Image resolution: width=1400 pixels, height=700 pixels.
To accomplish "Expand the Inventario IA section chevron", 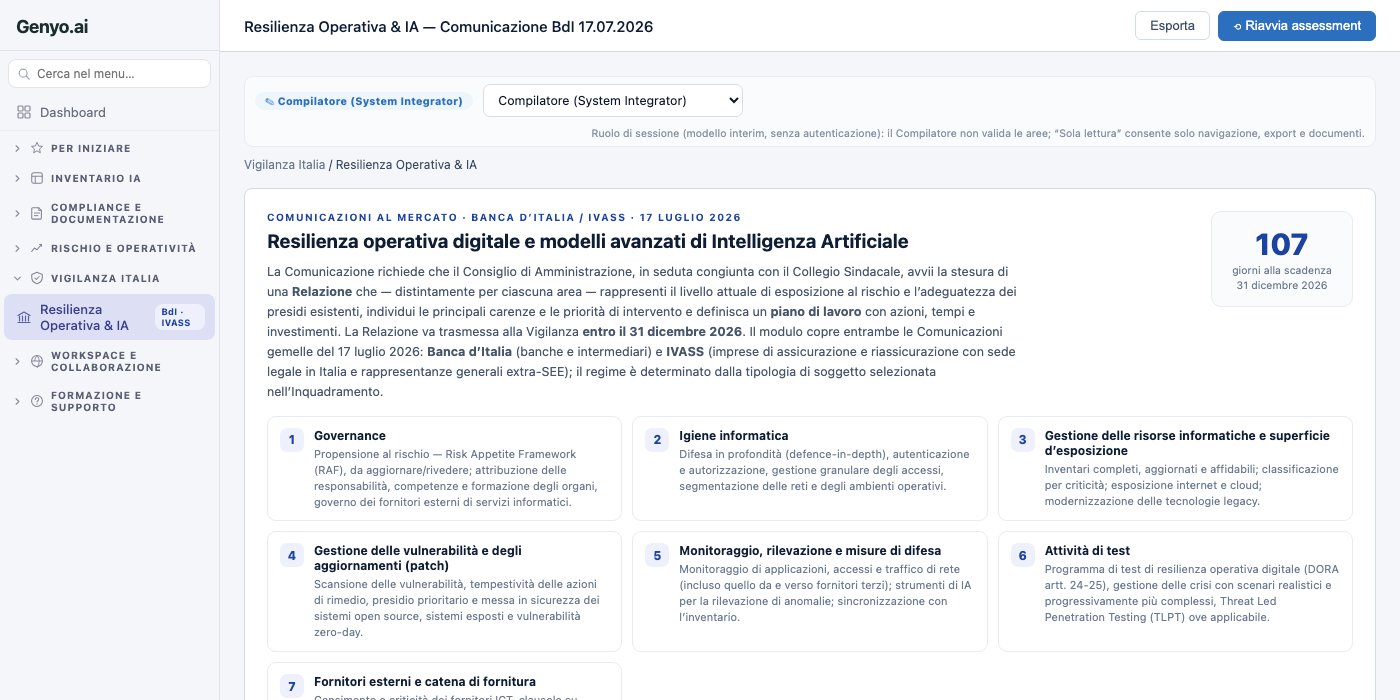I will point(17,178).
